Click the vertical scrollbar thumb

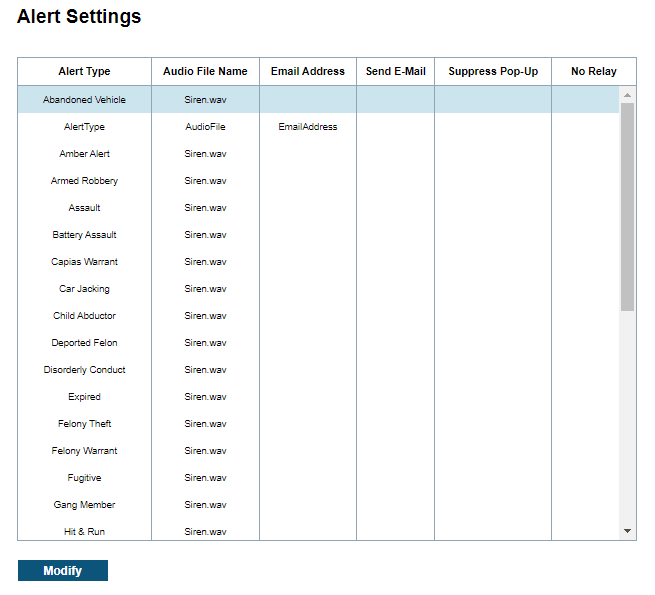(627, 206)
